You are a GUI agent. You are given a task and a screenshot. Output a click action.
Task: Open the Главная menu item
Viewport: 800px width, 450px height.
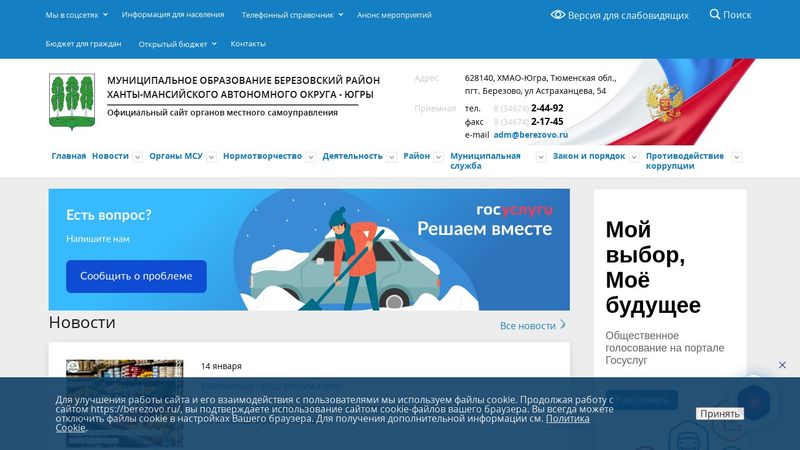68,156
